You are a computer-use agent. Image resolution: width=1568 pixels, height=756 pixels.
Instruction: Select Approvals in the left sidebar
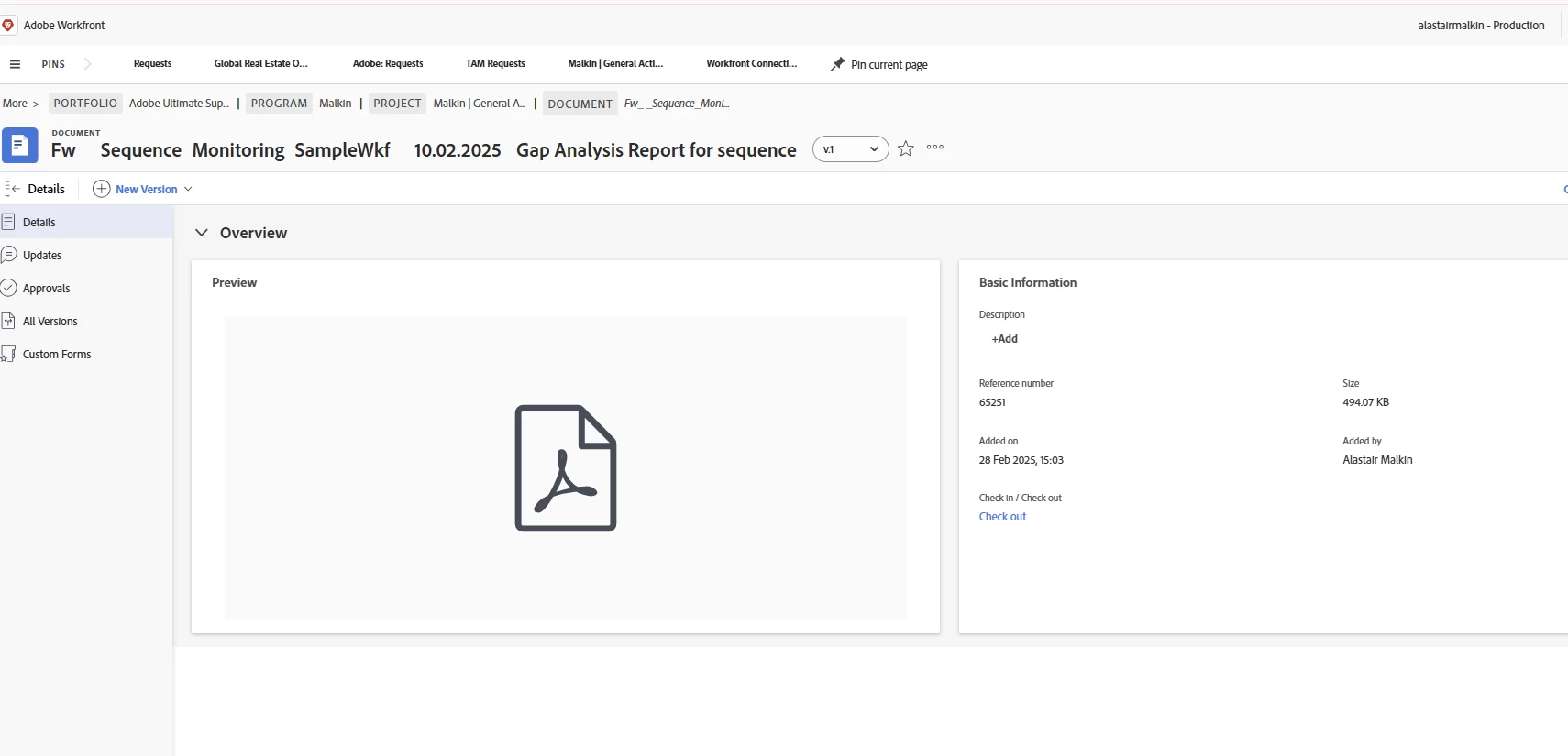47,288
